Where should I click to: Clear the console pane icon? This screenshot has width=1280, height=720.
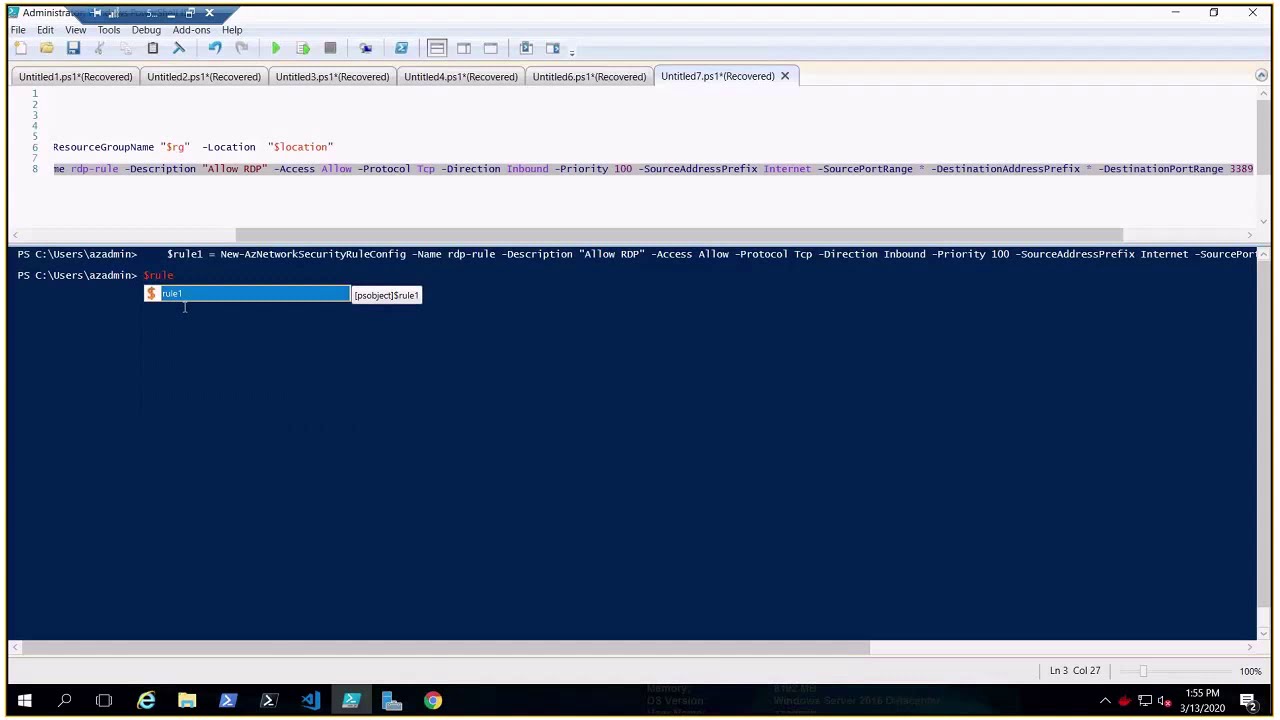click(179, 48)
